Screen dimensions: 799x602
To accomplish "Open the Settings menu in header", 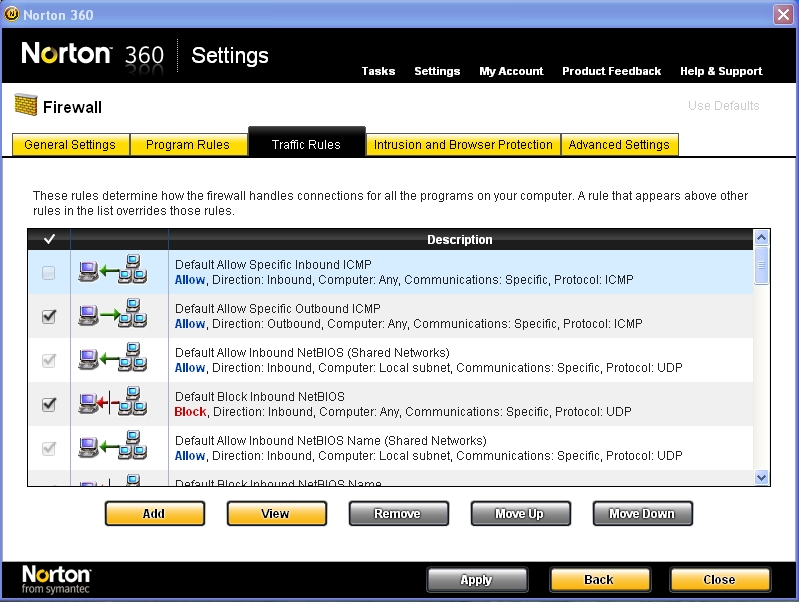I will tap(437, 71).
